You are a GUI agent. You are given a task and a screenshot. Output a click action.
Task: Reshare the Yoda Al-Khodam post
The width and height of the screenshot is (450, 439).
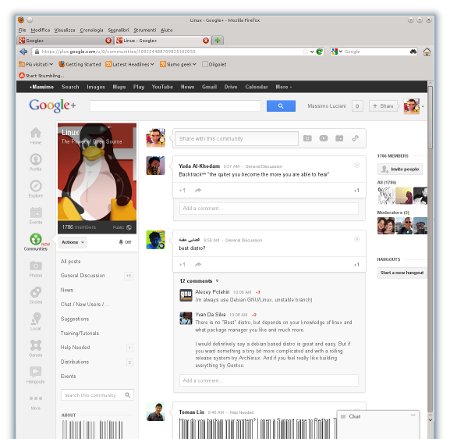[x=198, y=190]
